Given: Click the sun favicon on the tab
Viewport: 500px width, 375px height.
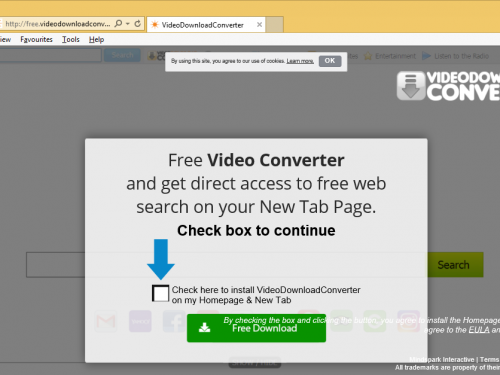Looking at the screenshot, I should 154,25.
